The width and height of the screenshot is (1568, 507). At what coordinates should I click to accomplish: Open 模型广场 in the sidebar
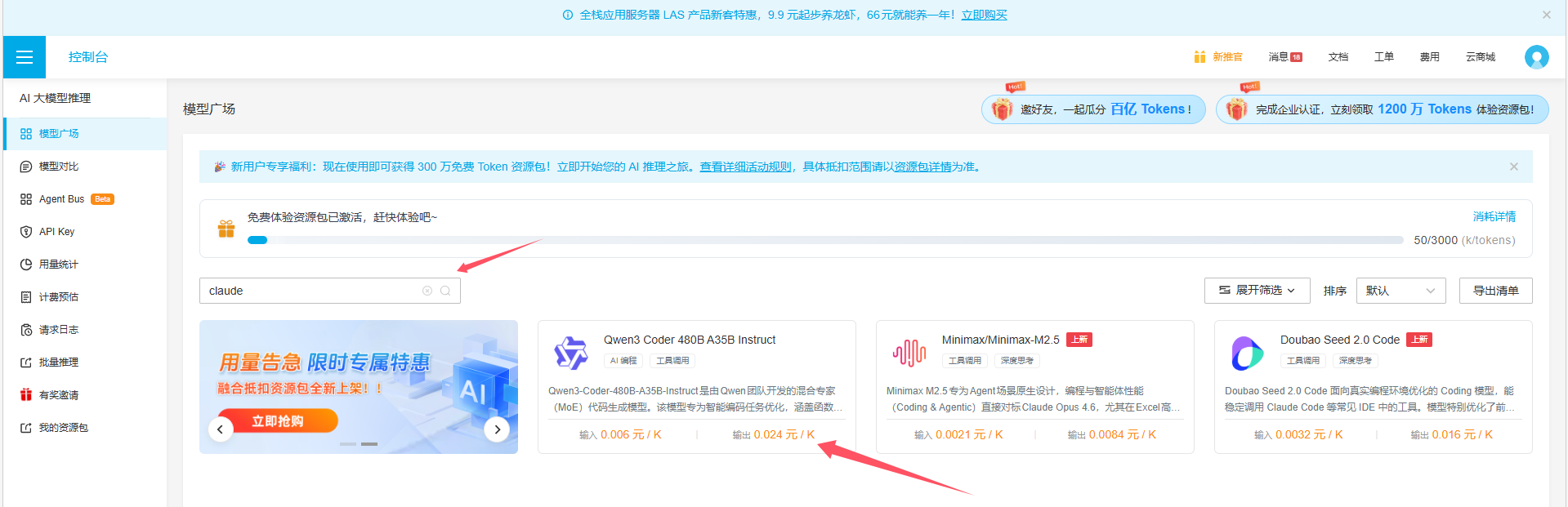pyautogui.click(x=85, y=134)
